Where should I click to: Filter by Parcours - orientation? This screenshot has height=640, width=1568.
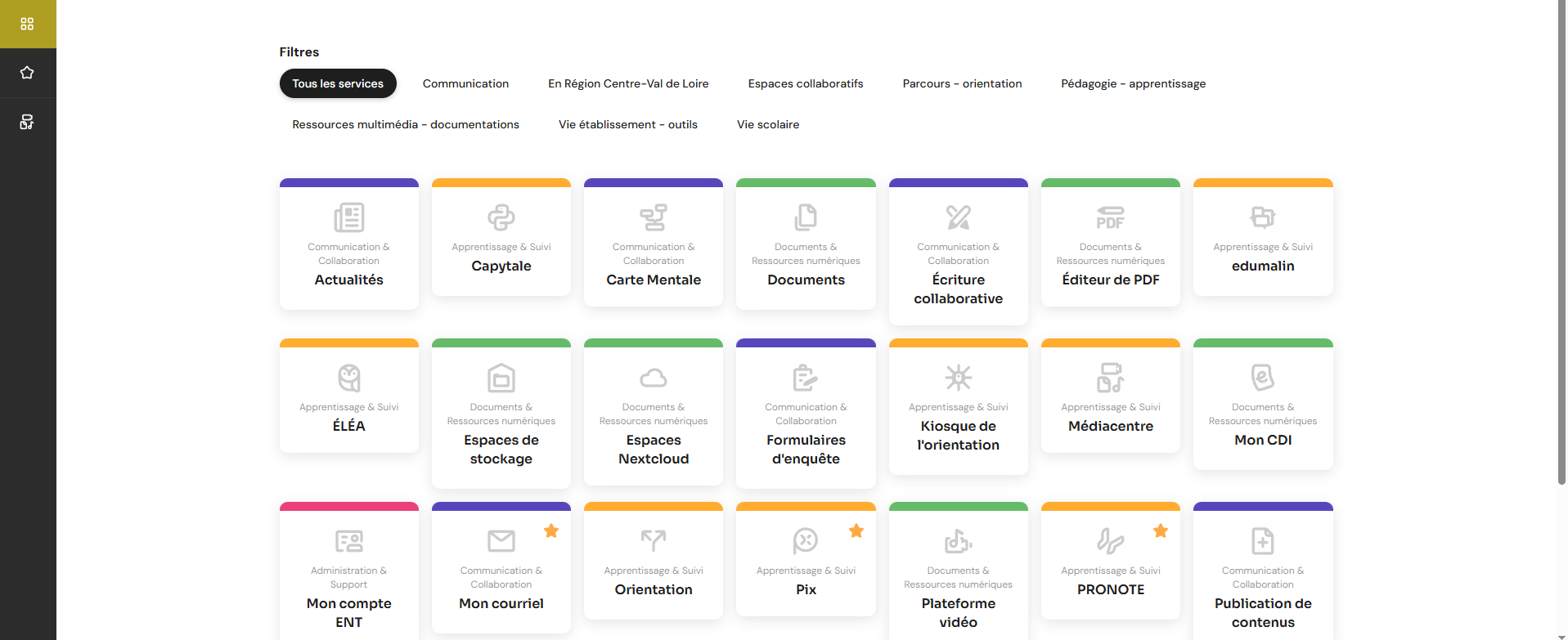(962, 83)
